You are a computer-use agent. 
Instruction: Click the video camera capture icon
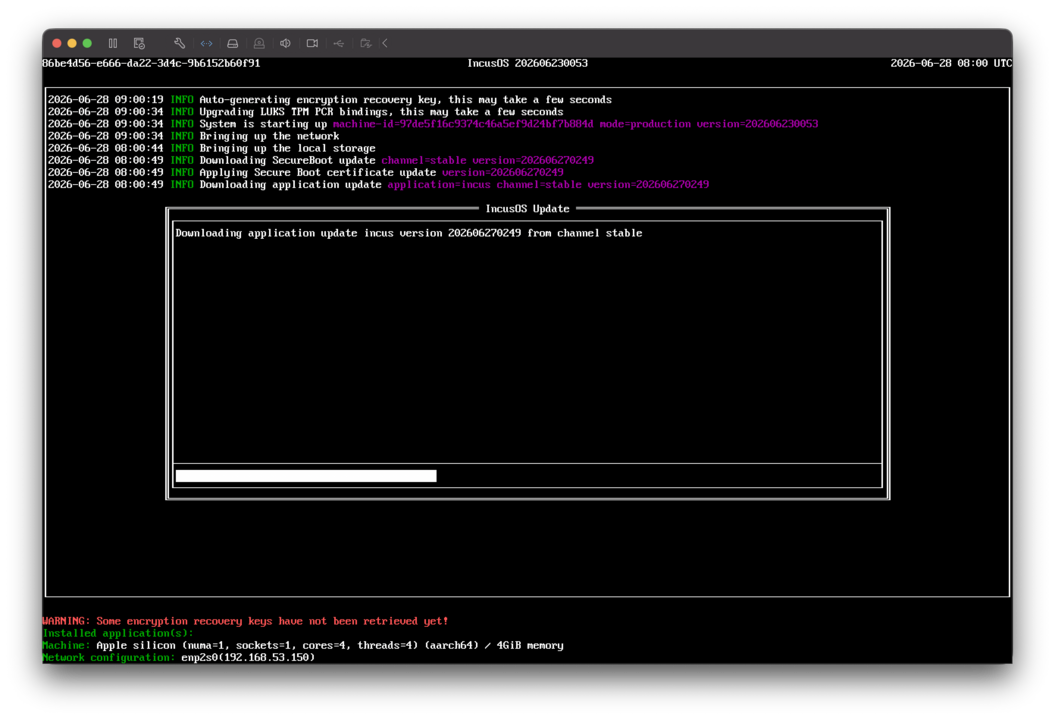pos(312,43)
